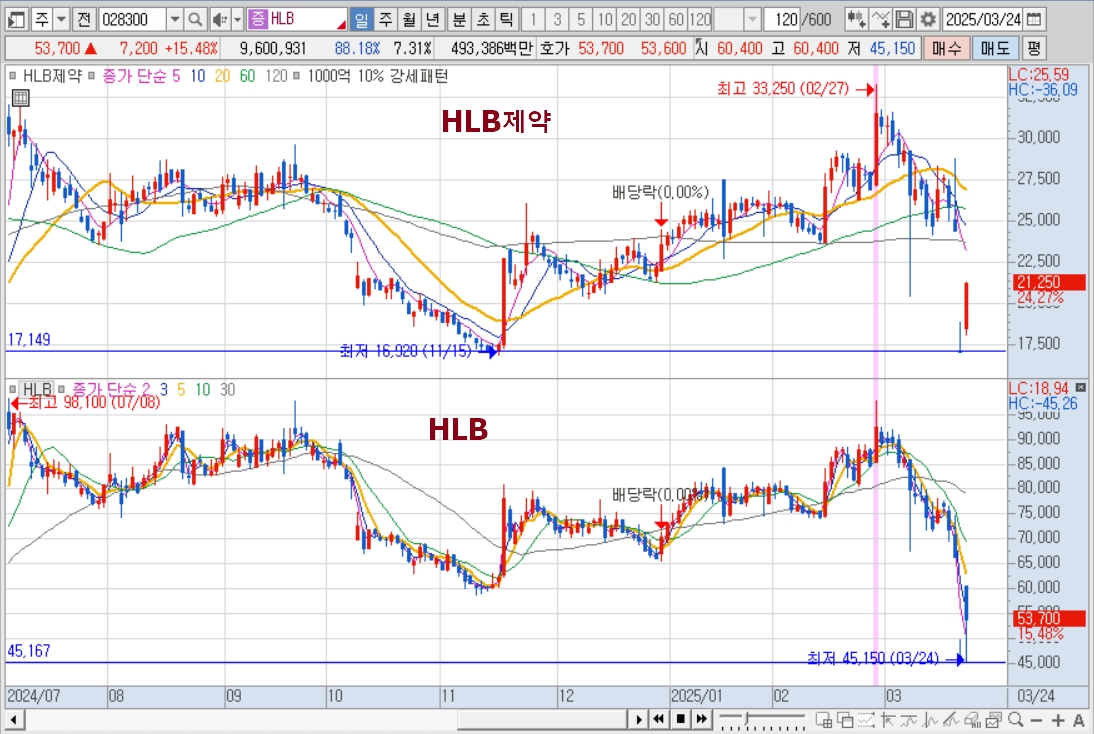Click the 평 button

1033,48
